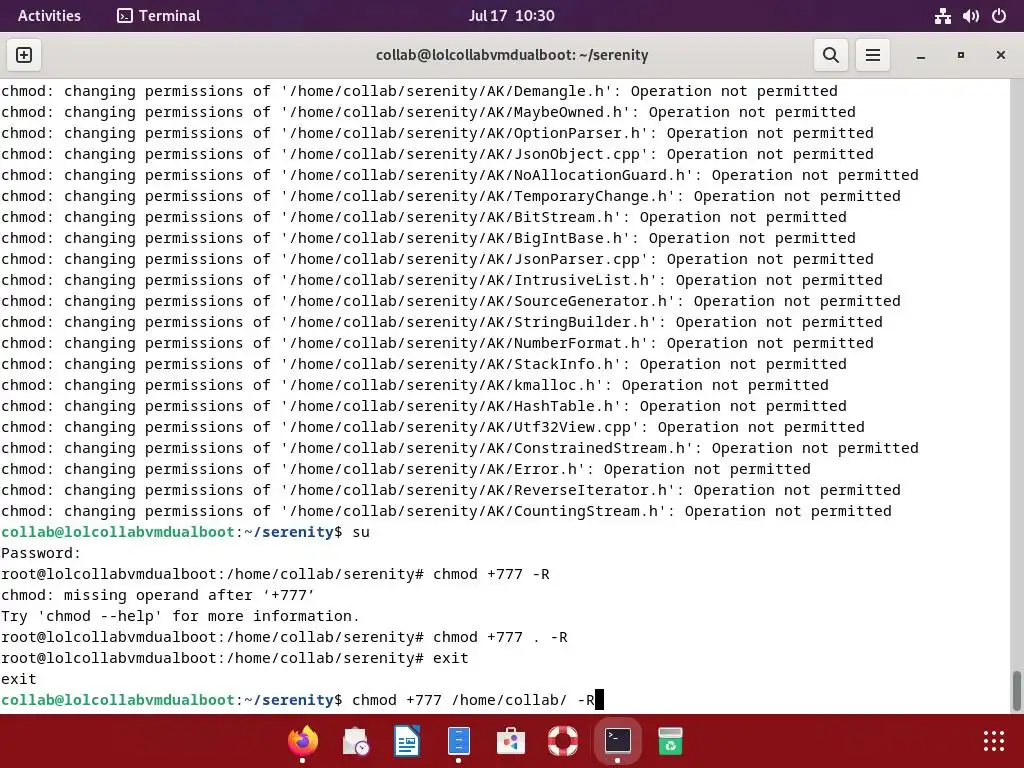Close the terminal window

pyautogui.click(x=1000, y=56)
